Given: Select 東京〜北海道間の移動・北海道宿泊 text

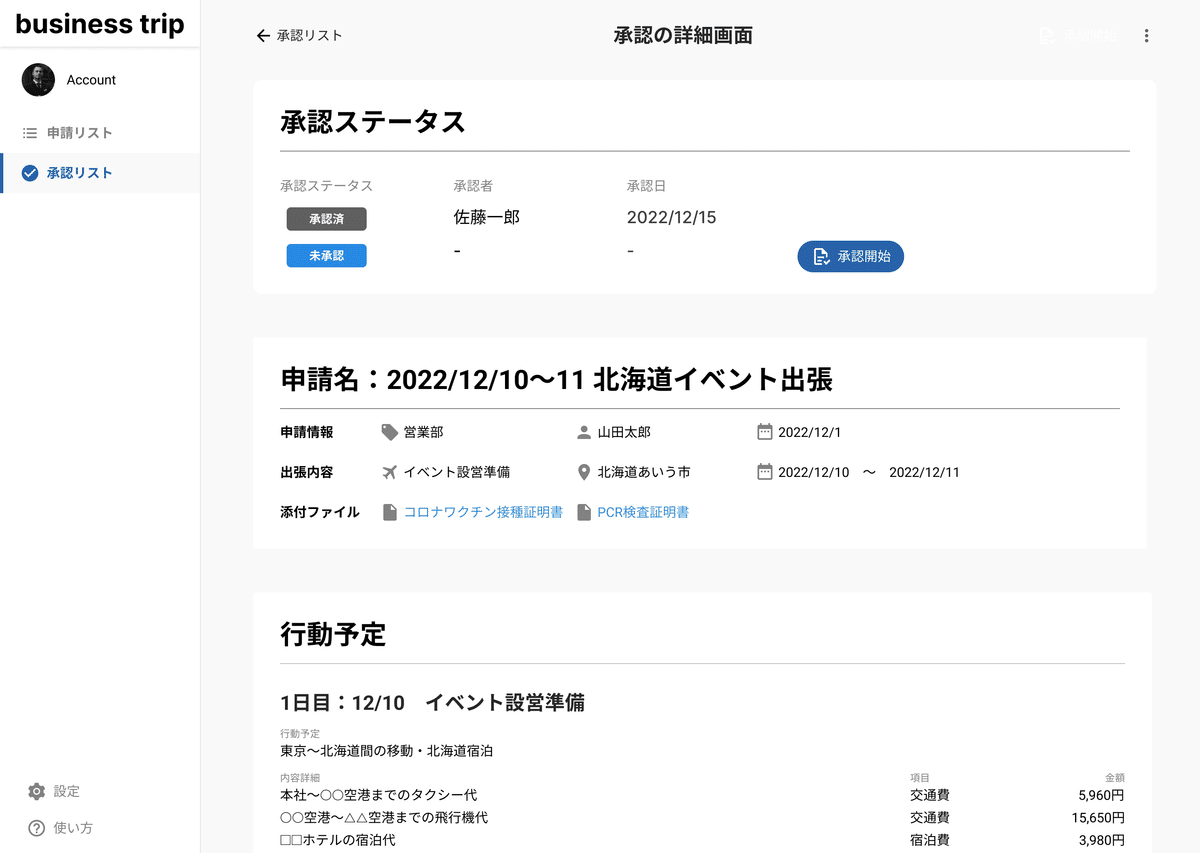Looking at the screenshot, I should click(x=387, y=750).
